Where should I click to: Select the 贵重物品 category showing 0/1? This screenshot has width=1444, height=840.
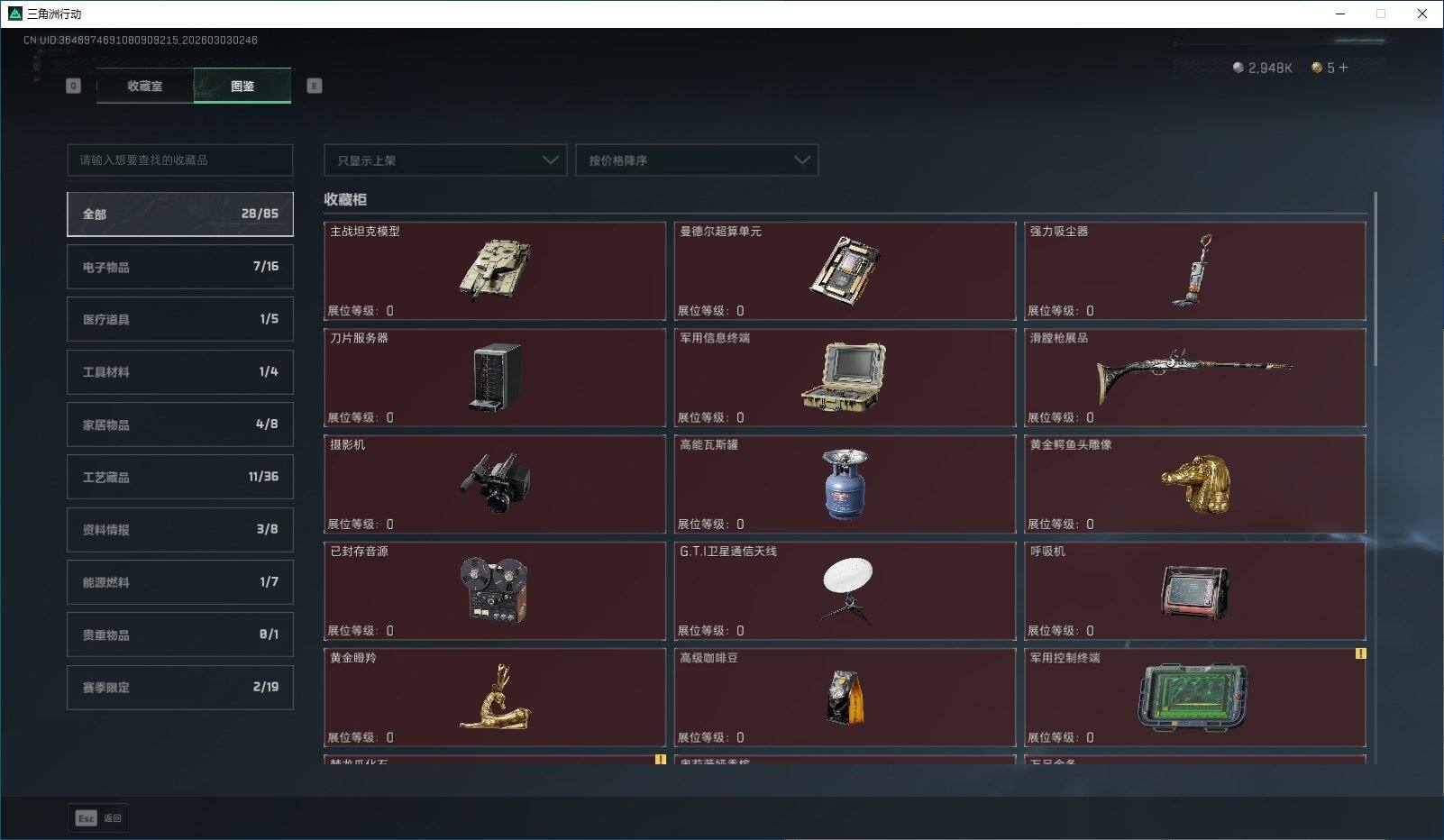[x=179, y=635]
